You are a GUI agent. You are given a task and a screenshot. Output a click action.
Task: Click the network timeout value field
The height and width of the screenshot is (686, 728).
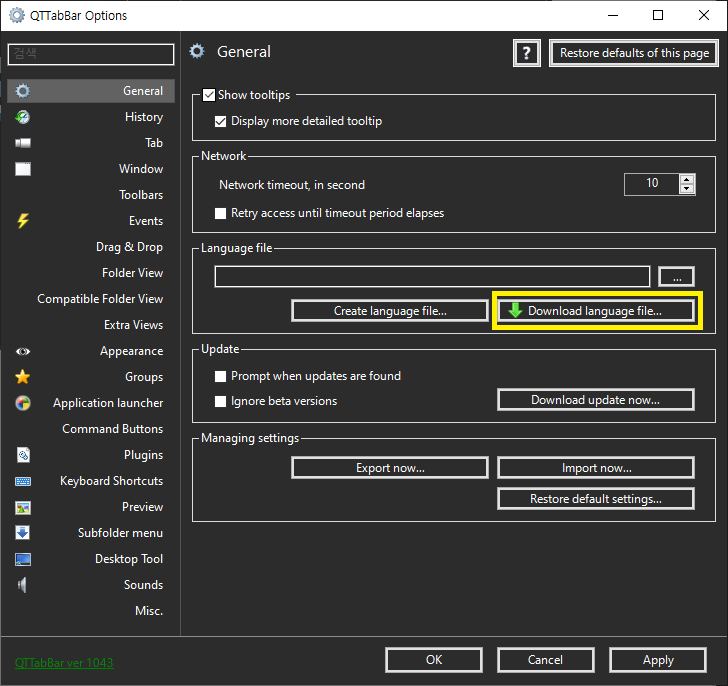(652, 184)
